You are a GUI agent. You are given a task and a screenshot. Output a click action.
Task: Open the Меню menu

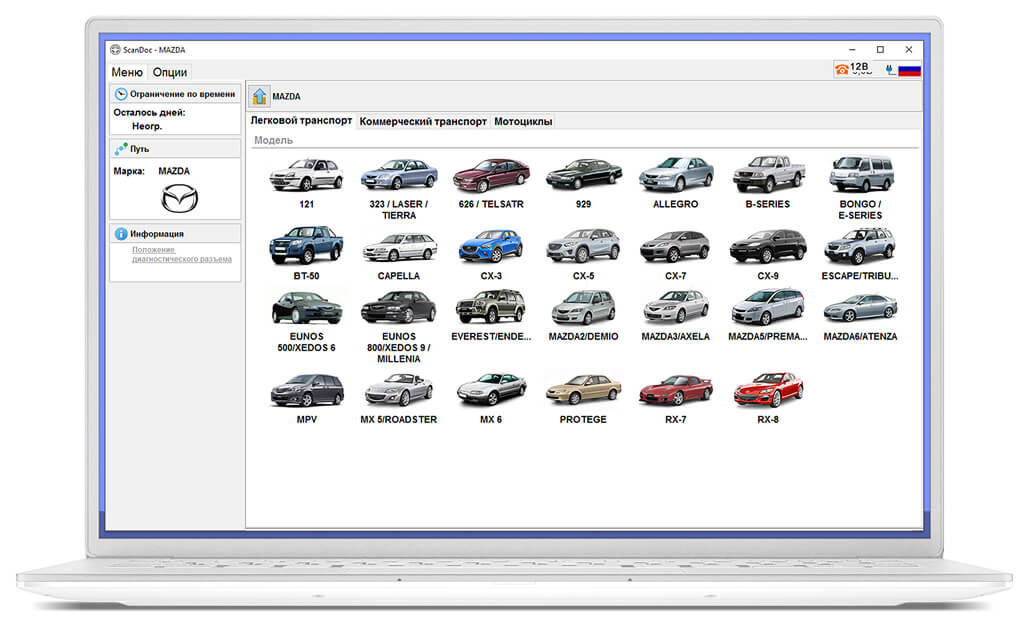pyautogui.click(x=127, y=72)
